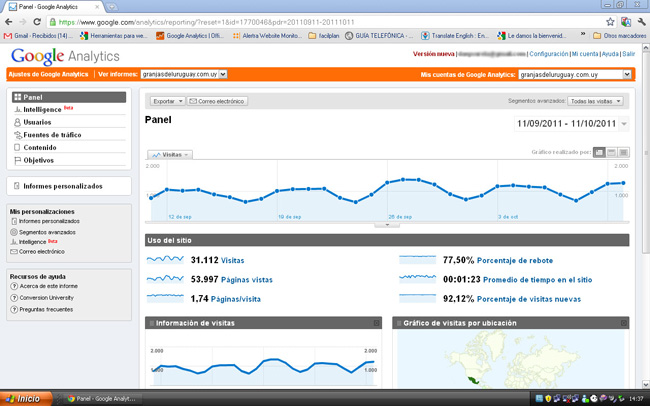Open Intelligence Beta menu item
Viewport: 650px width, 406px height.
69,109
